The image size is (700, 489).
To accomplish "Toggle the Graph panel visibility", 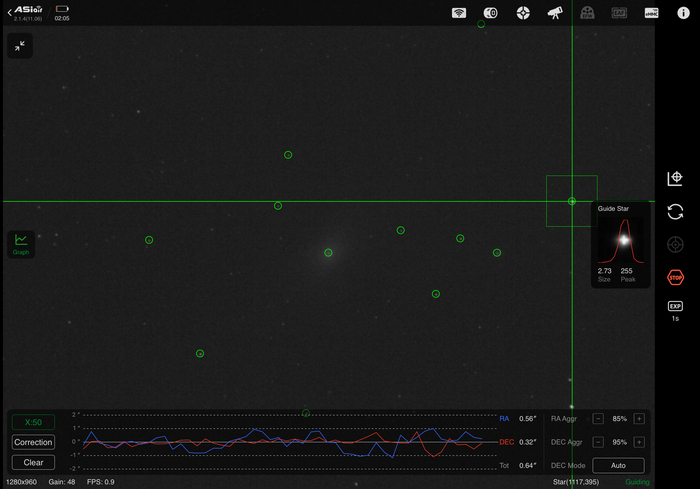I will coord(20,244).
